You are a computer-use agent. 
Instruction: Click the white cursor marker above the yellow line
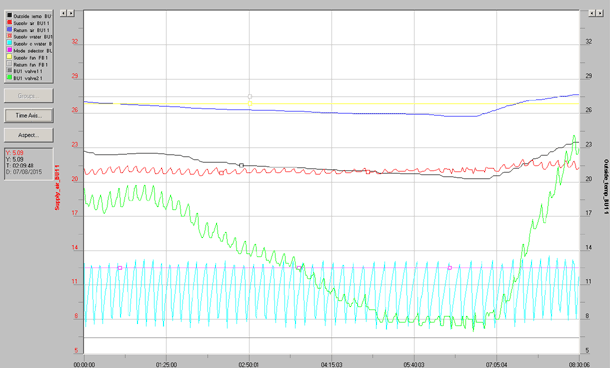coord(250,96)
